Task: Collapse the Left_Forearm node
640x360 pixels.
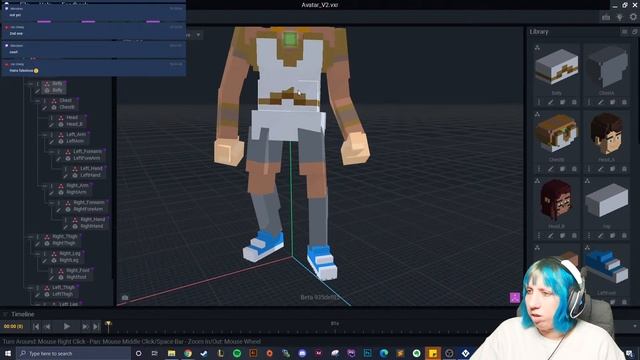Action: (x=51, y=151)
